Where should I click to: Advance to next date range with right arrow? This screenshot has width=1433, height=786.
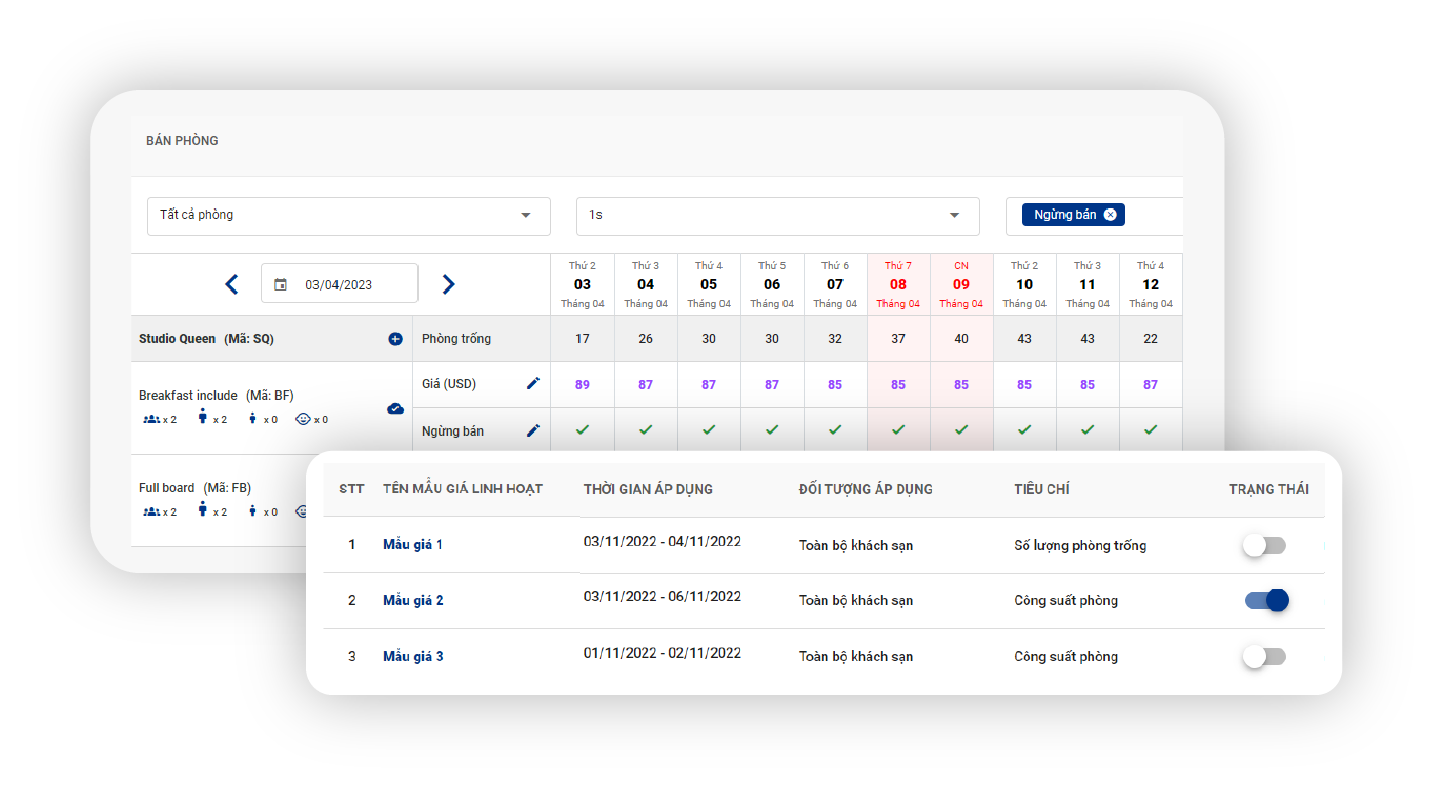448,284
